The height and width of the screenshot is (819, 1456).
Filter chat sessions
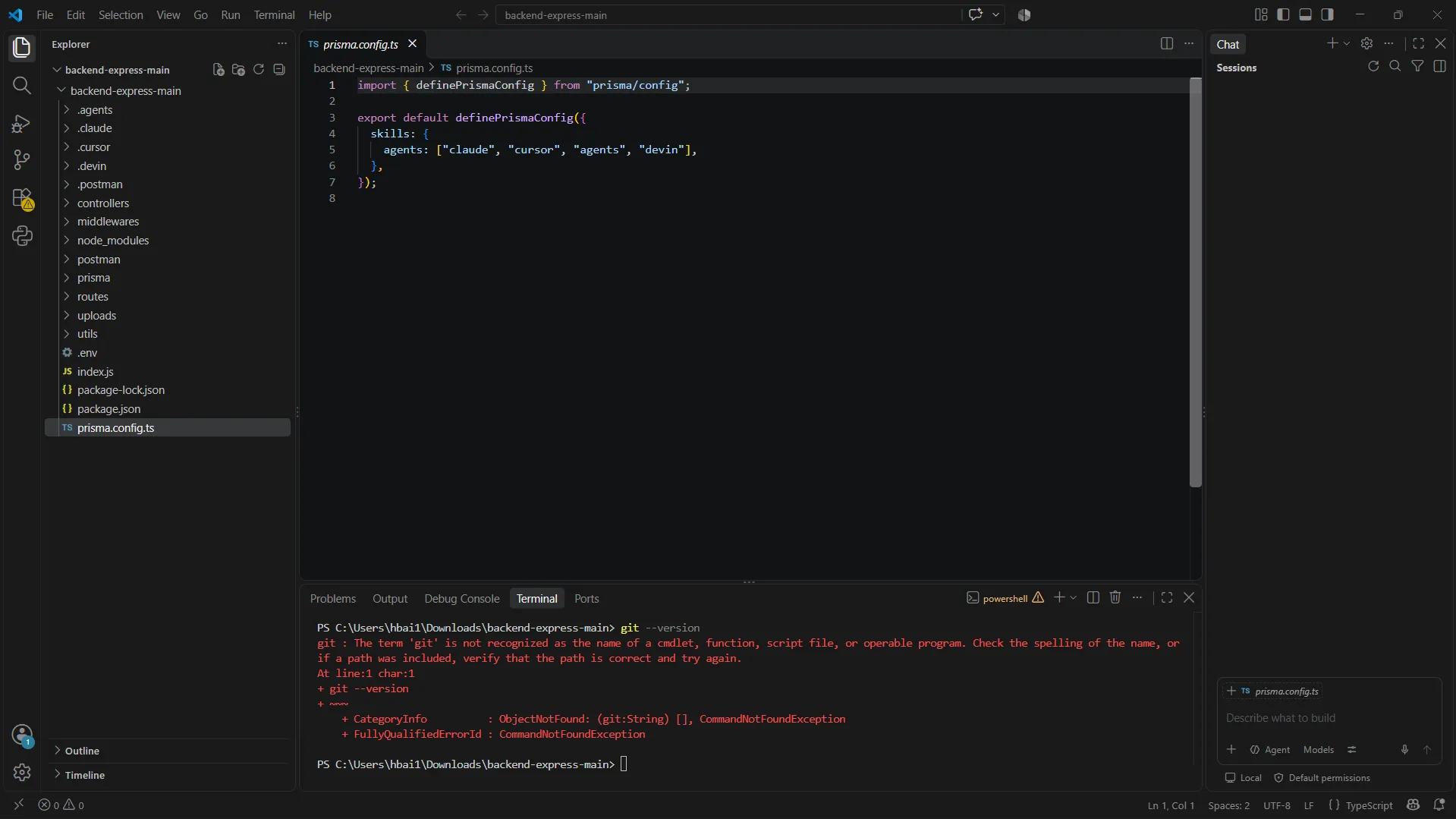(x=1417, y=67)
